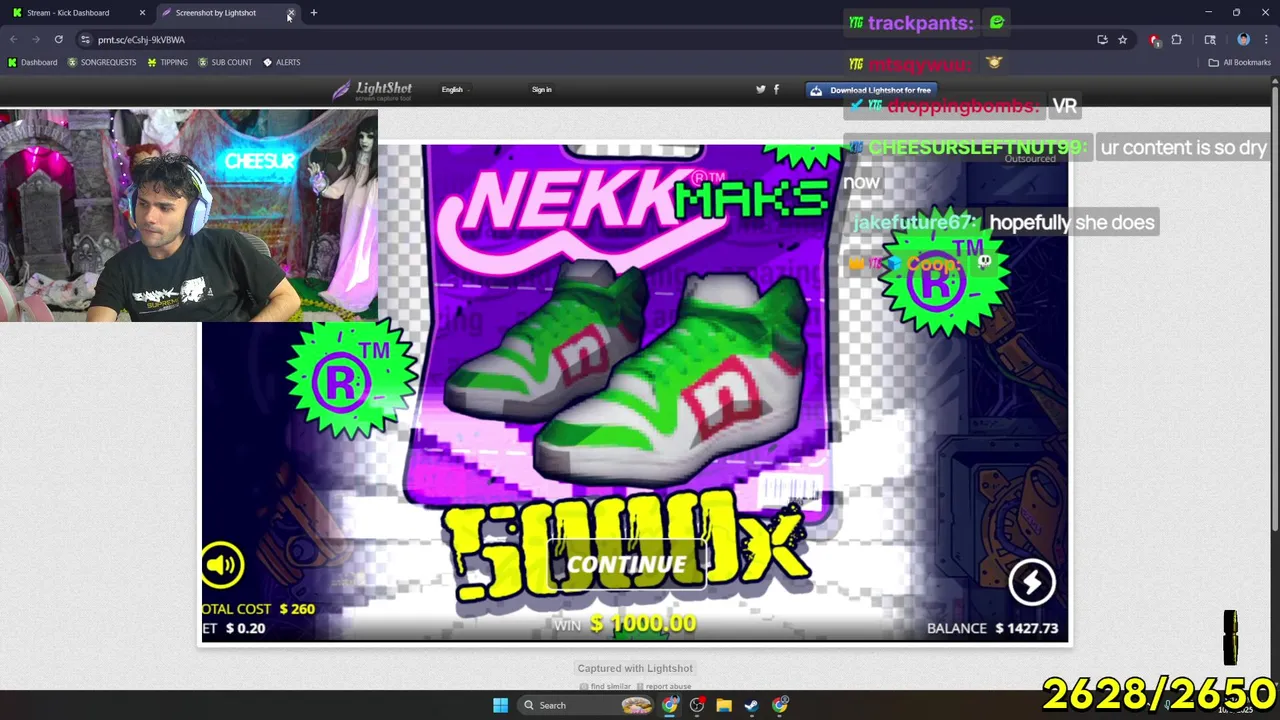Viewport: 1280px width, 720px height.
Task: Open the All Bookmarks folder
Action: pos(1239,62)
